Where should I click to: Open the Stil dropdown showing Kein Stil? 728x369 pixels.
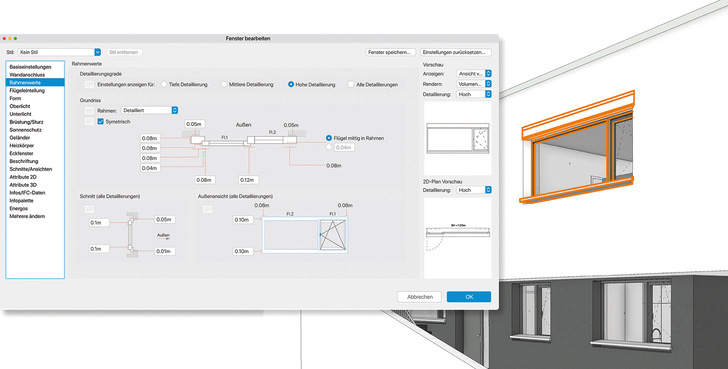(x=59, y=52)
